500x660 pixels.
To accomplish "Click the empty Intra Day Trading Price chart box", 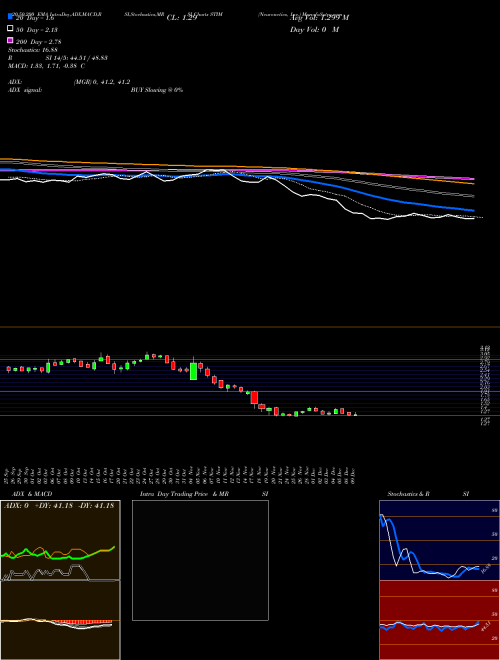I will pos(200,560).
